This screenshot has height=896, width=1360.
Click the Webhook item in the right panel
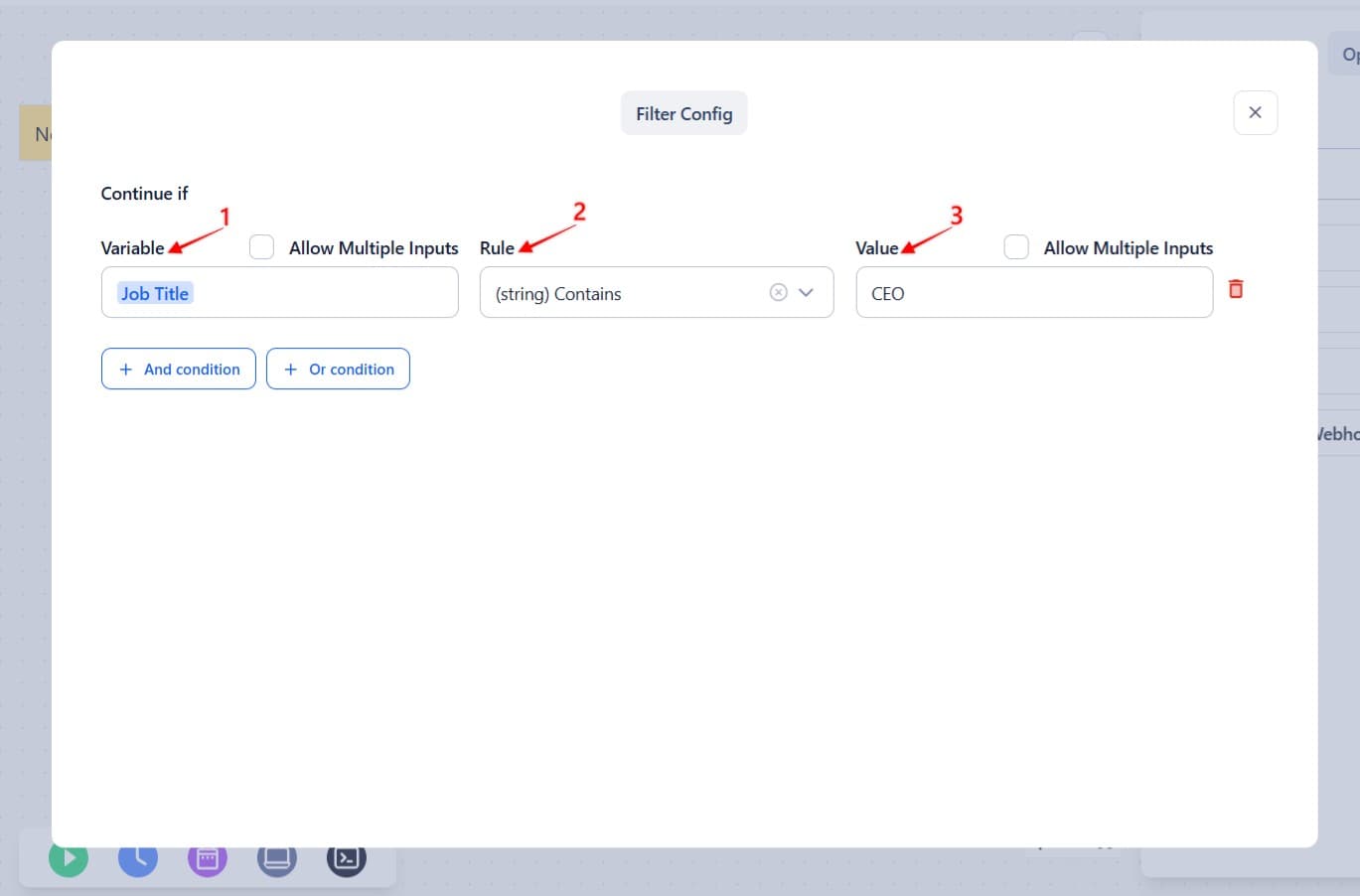pyautogui.click(x=1339, y=433)
